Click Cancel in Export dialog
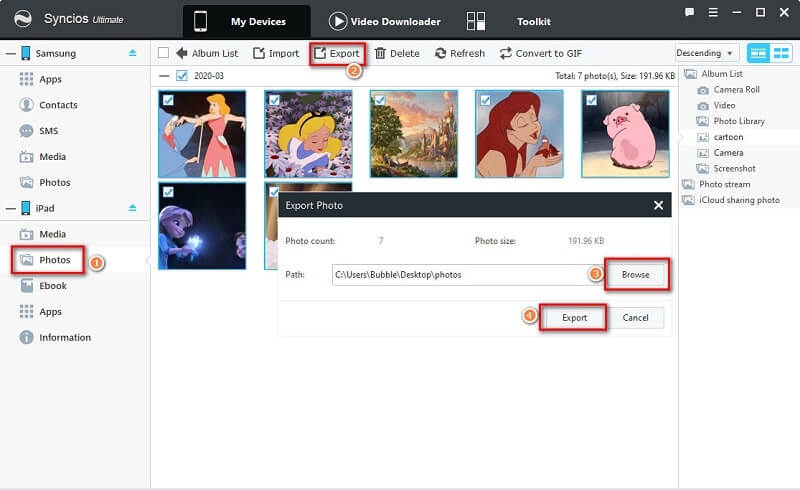The width and height of the screenshot is (800, 490). pyautogui.click(x=635, y=317)
